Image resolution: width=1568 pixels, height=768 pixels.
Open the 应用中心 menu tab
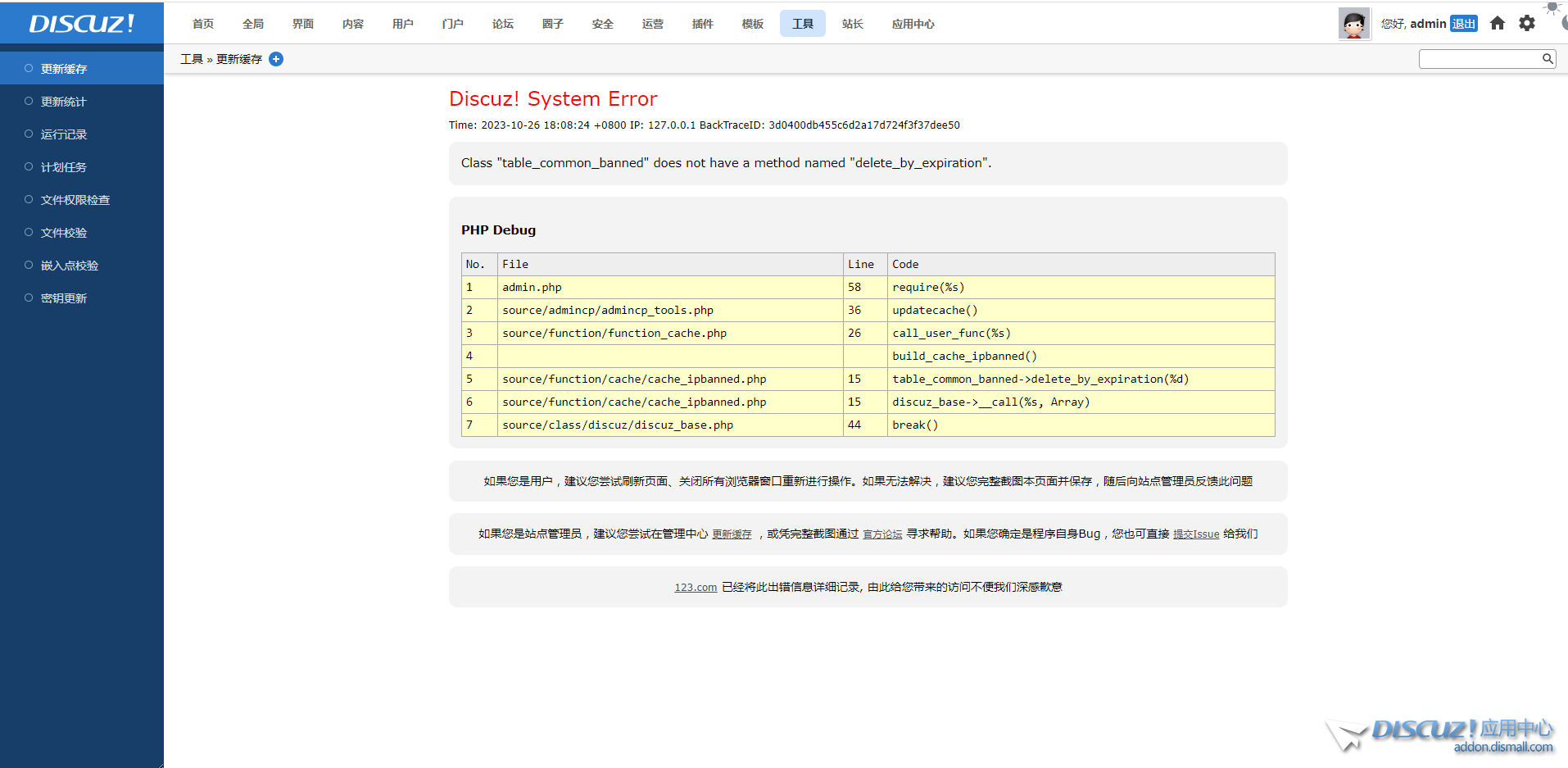pos(913,24)
